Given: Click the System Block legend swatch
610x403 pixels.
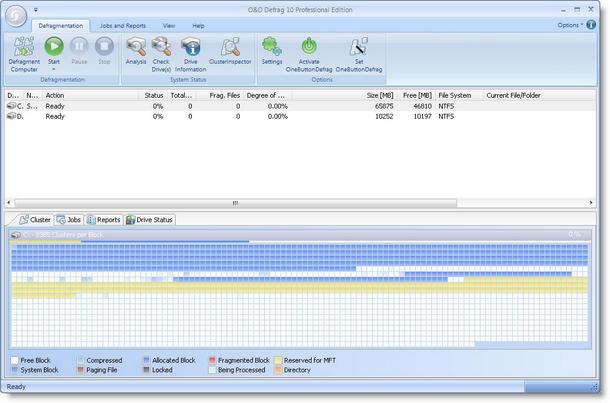Looking at the screenshot, I should [15, 370].
